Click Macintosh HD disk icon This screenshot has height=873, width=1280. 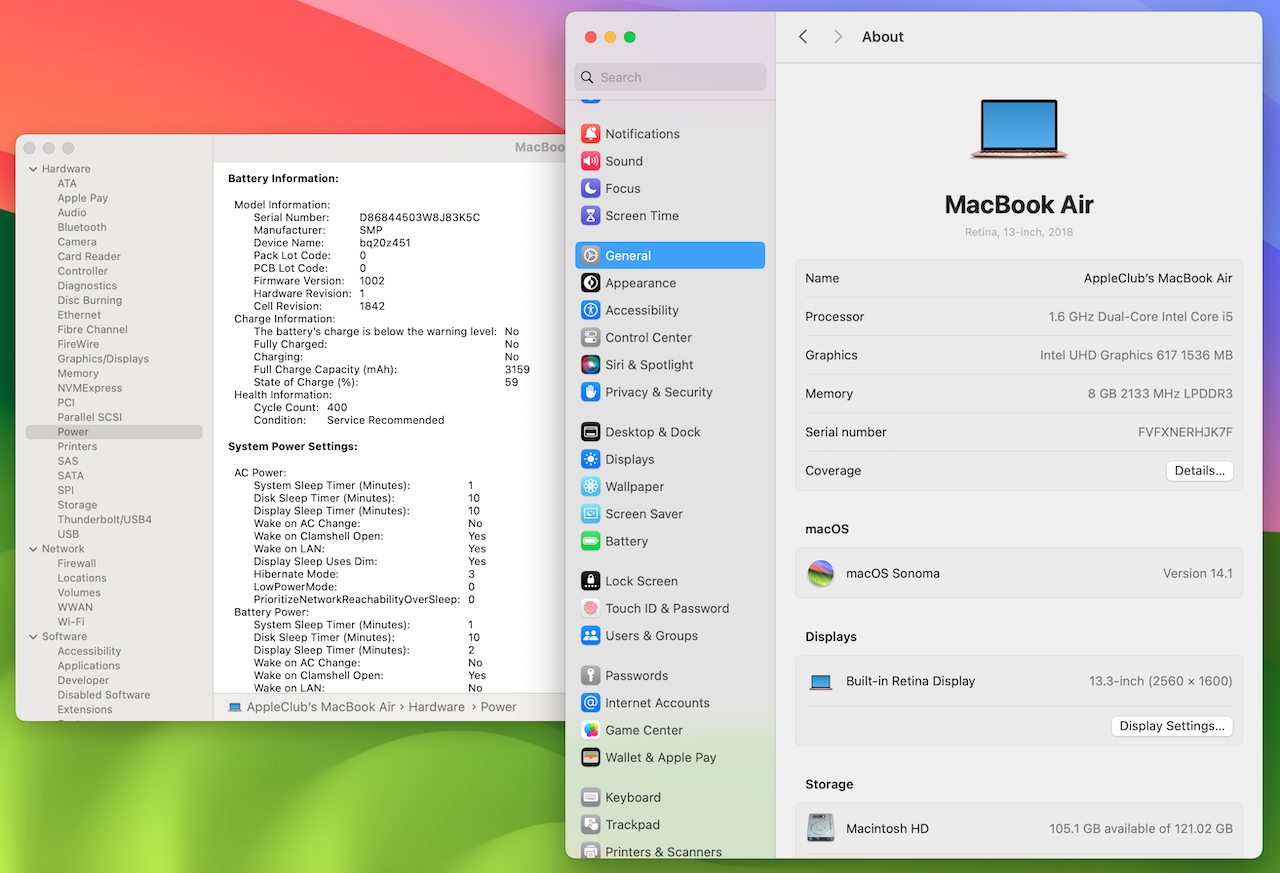pyautogui.click(x=821, y=828)
